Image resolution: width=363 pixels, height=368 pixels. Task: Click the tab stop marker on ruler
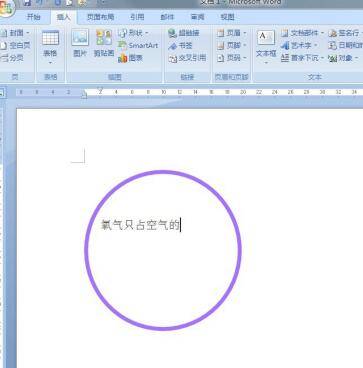(x=1, y=93)
